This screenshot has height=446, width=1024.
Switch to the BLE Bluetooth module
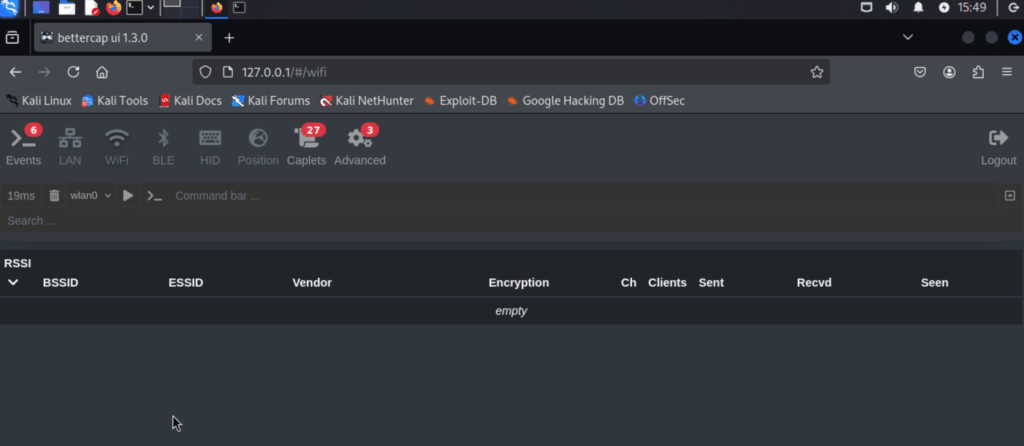tap(163, 141)
